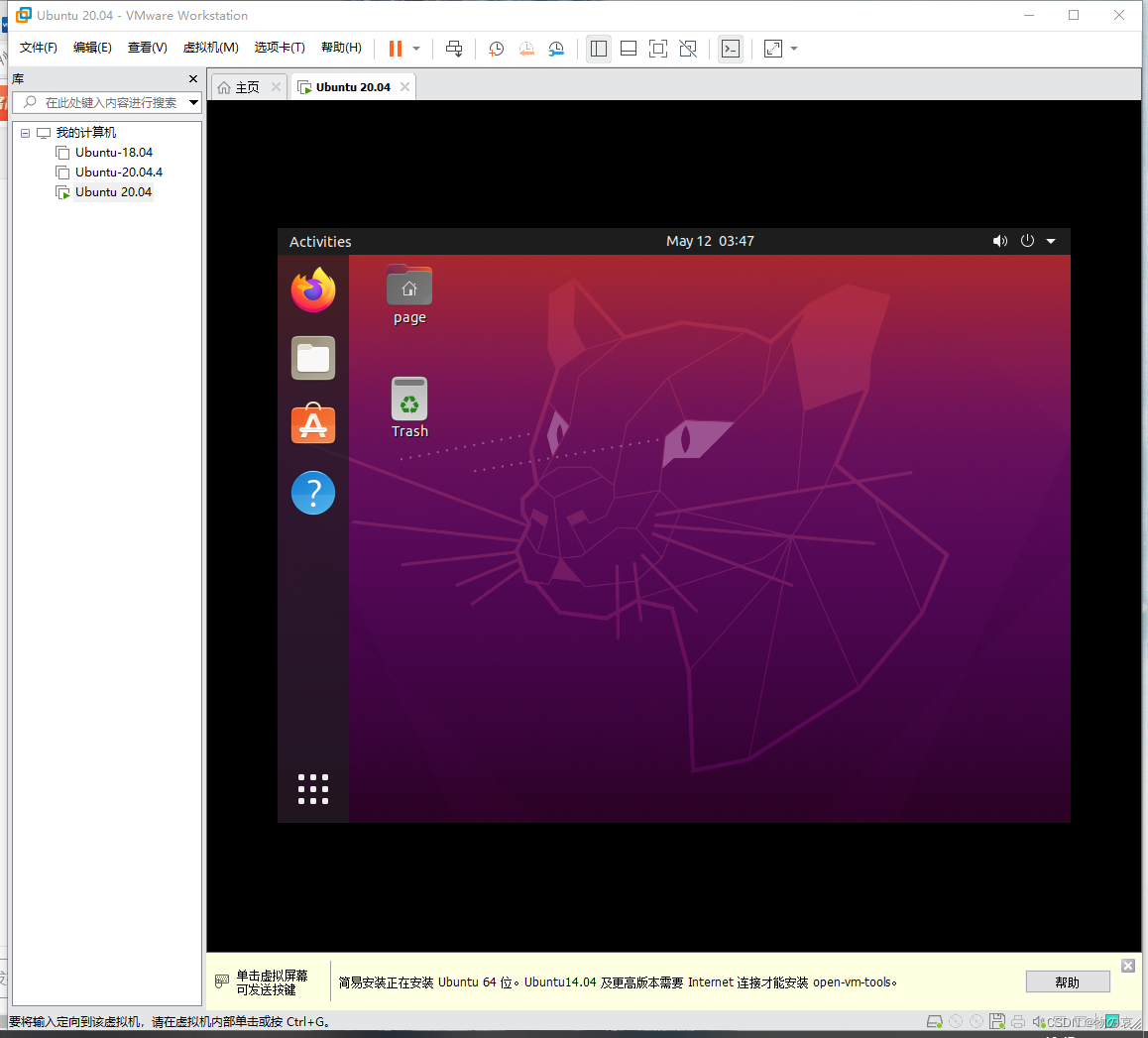Enter full screen mode
Viewport: 1148px width, 1038px height.
click(x=658, y=49)
